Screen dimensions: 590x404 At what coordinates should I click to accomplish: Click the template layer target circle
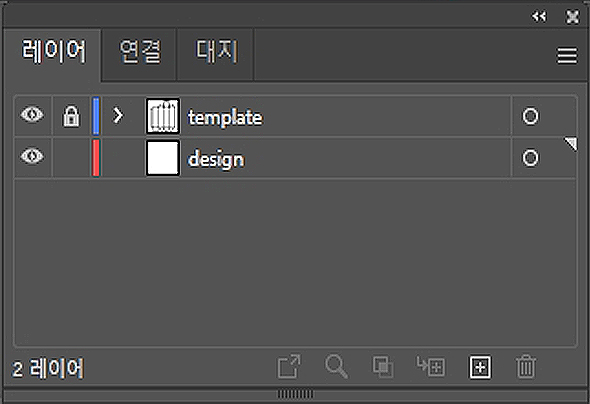pyautogui.click(x=531, y=116)
